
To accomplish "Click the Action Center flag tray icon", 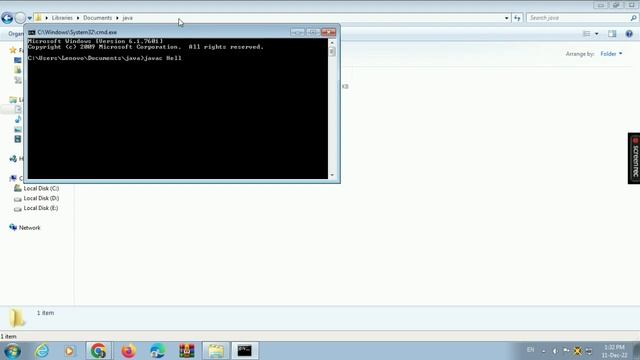I will pyautogui.click(x=567, y=351).
